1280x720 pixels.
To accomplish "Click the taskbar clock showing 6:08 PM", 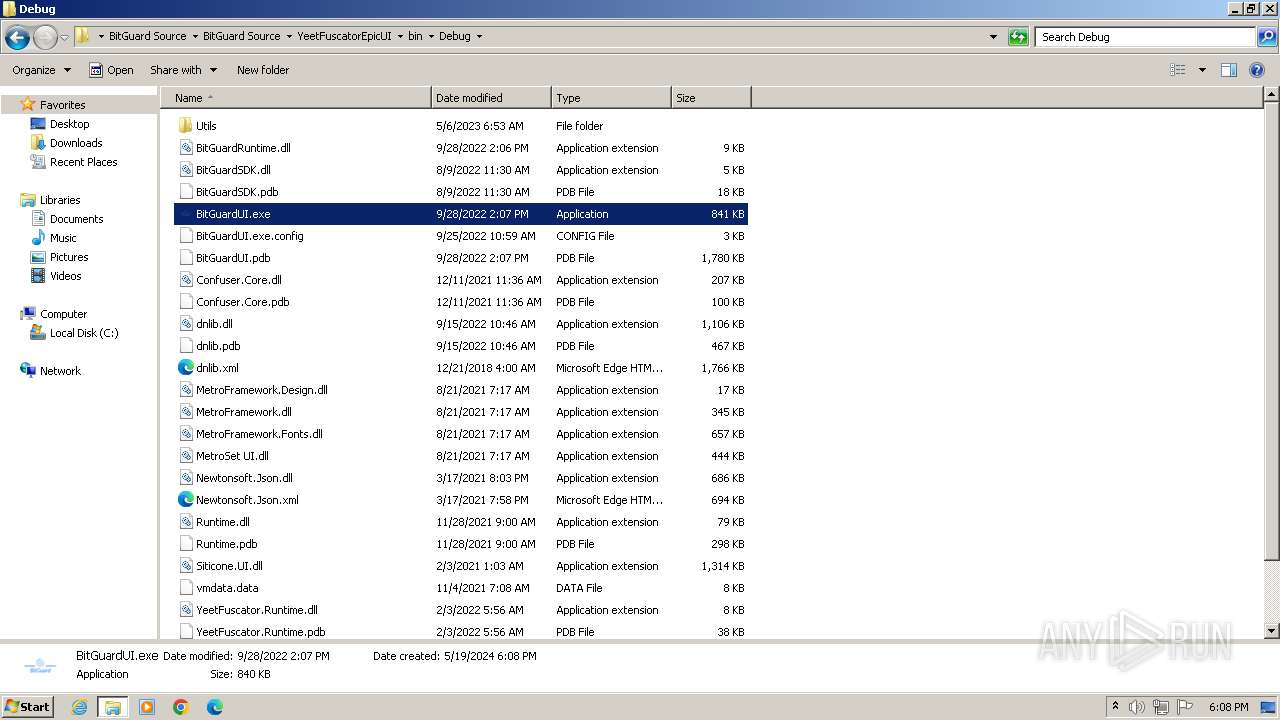I will click(1228, 707).
